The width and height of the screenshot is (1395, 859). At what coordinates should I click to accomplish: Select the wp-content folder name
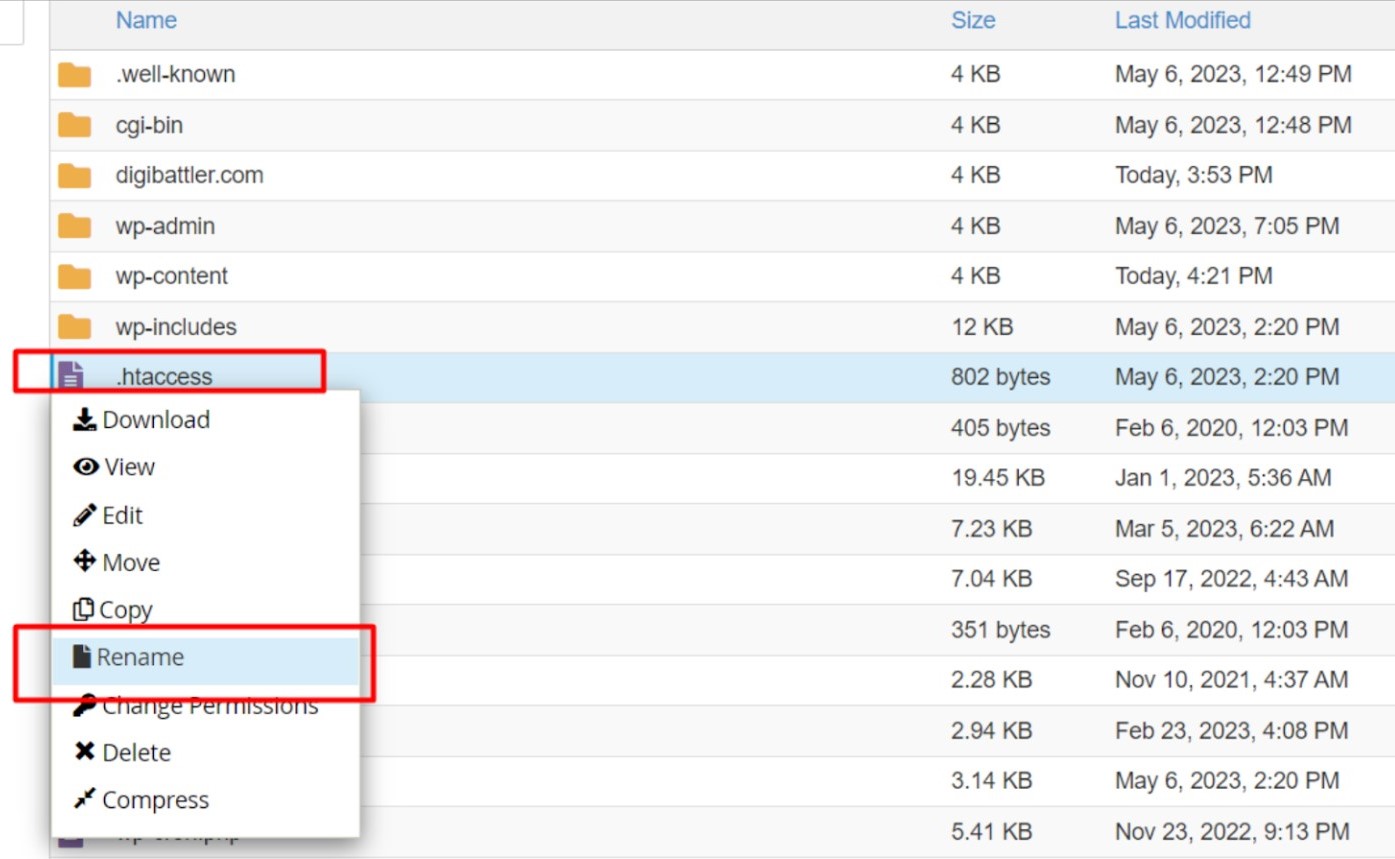click(x=171, y=276)
